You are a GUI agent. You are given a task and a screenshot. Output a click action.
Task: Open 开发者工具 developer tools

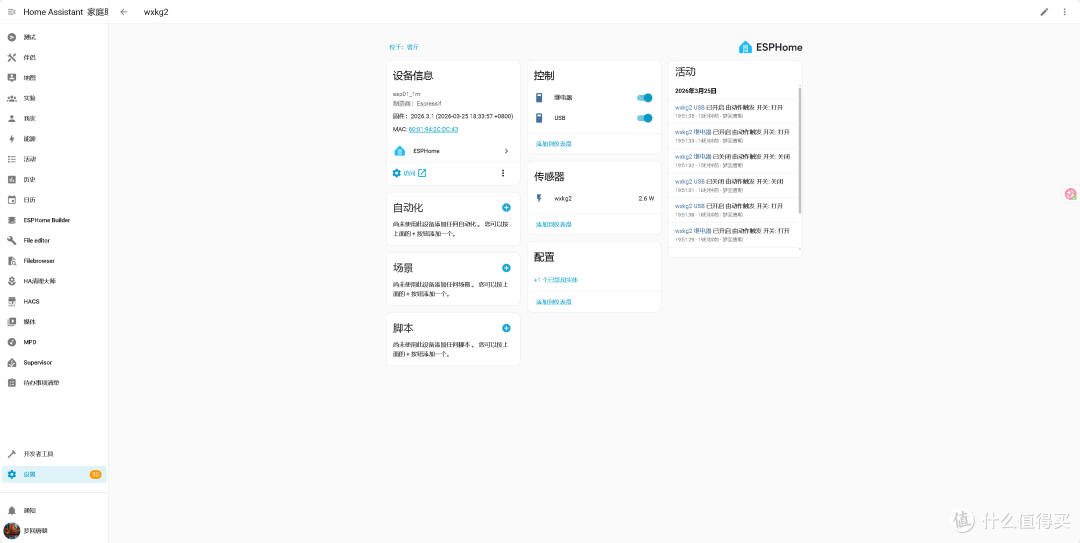coord(54,454)
